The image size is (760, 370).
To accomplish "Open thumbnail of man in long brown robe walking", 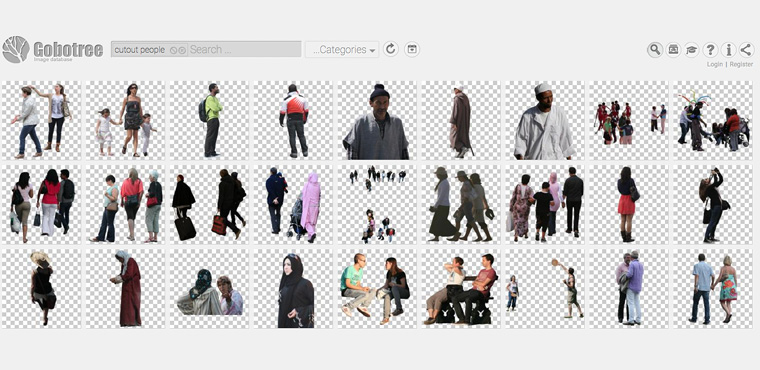I will pyautogui.click(x=461, y=120).
